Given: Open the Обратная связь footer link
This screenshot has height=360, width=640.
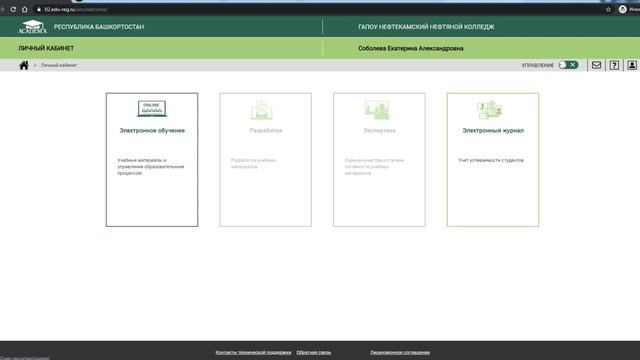Looking at the screenshot, I should click(314, 352).
